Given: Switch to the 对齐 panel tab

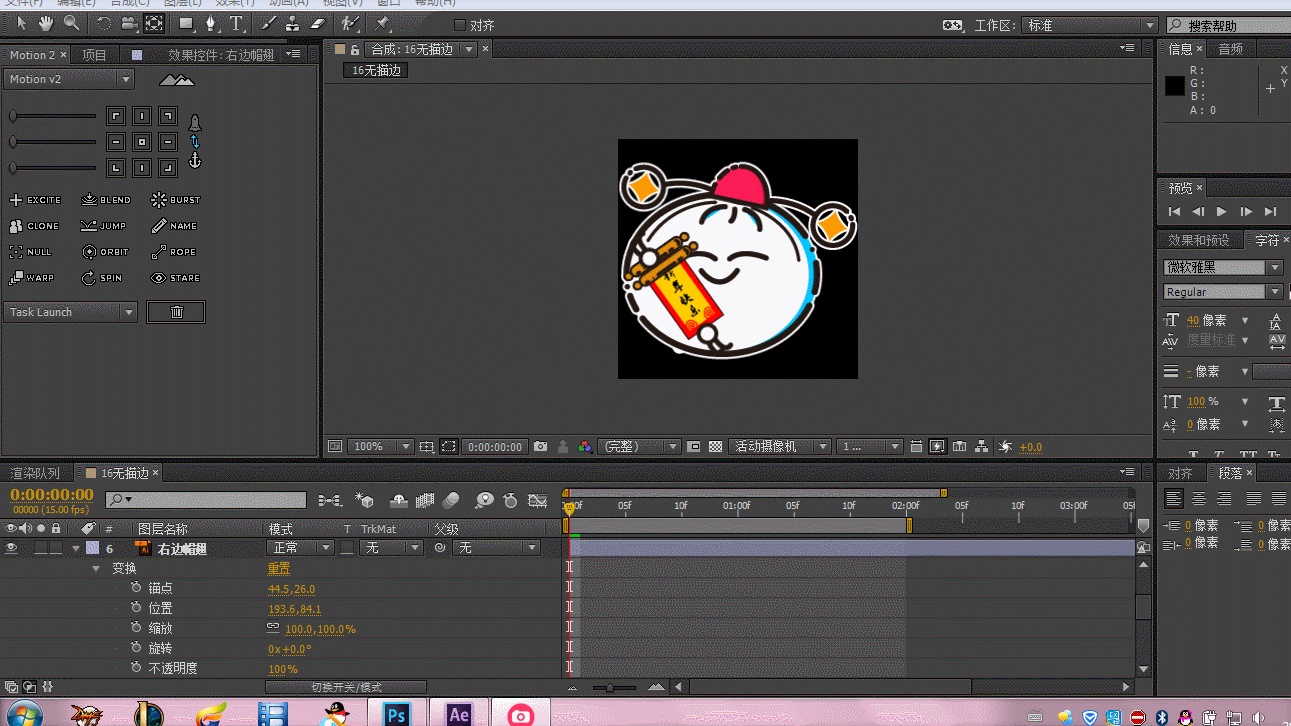Looking at the screenshot, I should click(1180, 473).
